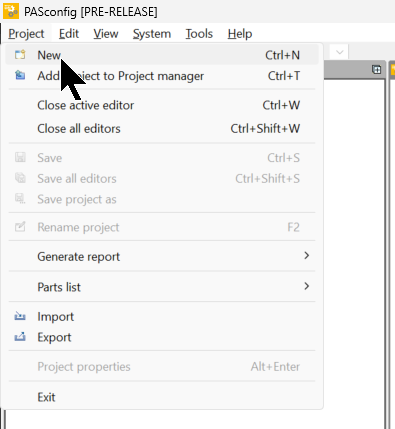Select Add project to Project manager

(x=162, y=76)
